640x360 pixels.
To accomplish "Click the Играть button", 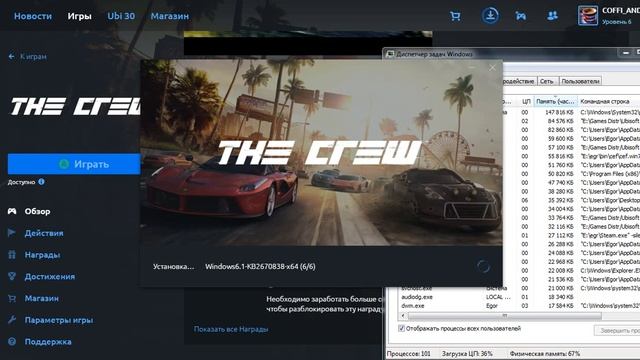I will point(74,164).
